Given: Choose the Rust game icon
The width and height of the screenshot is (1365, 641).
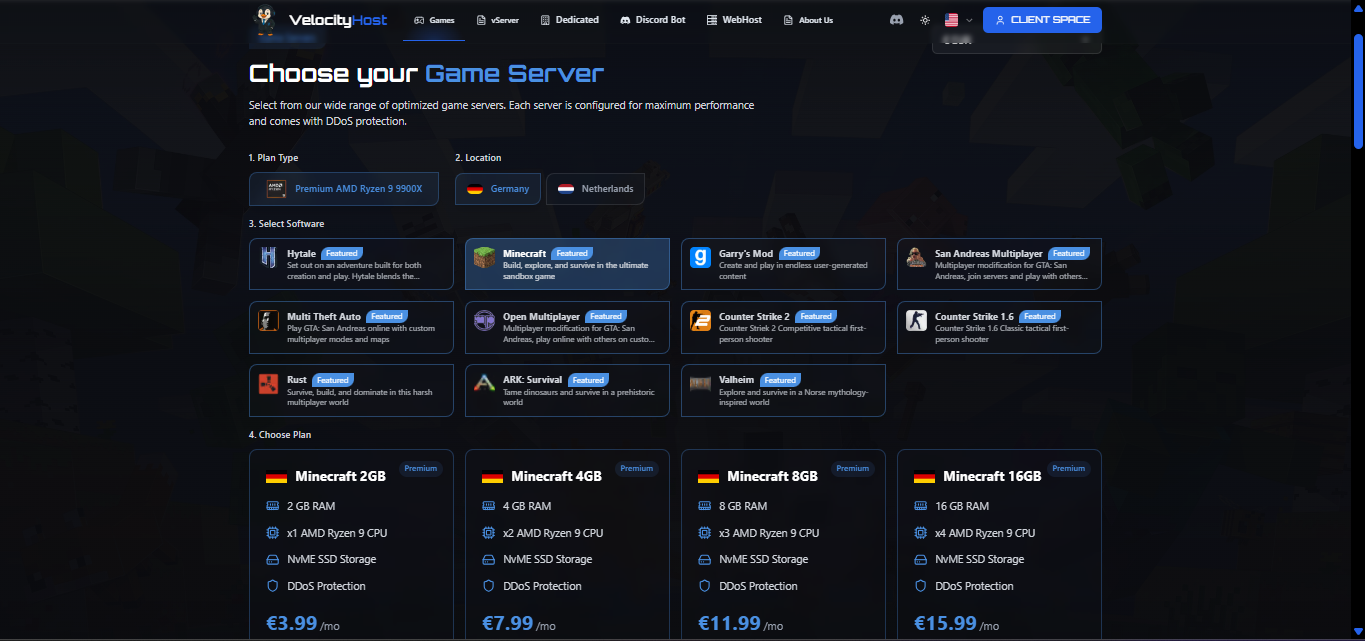Looking at the screenshot, I should [268, 384].
